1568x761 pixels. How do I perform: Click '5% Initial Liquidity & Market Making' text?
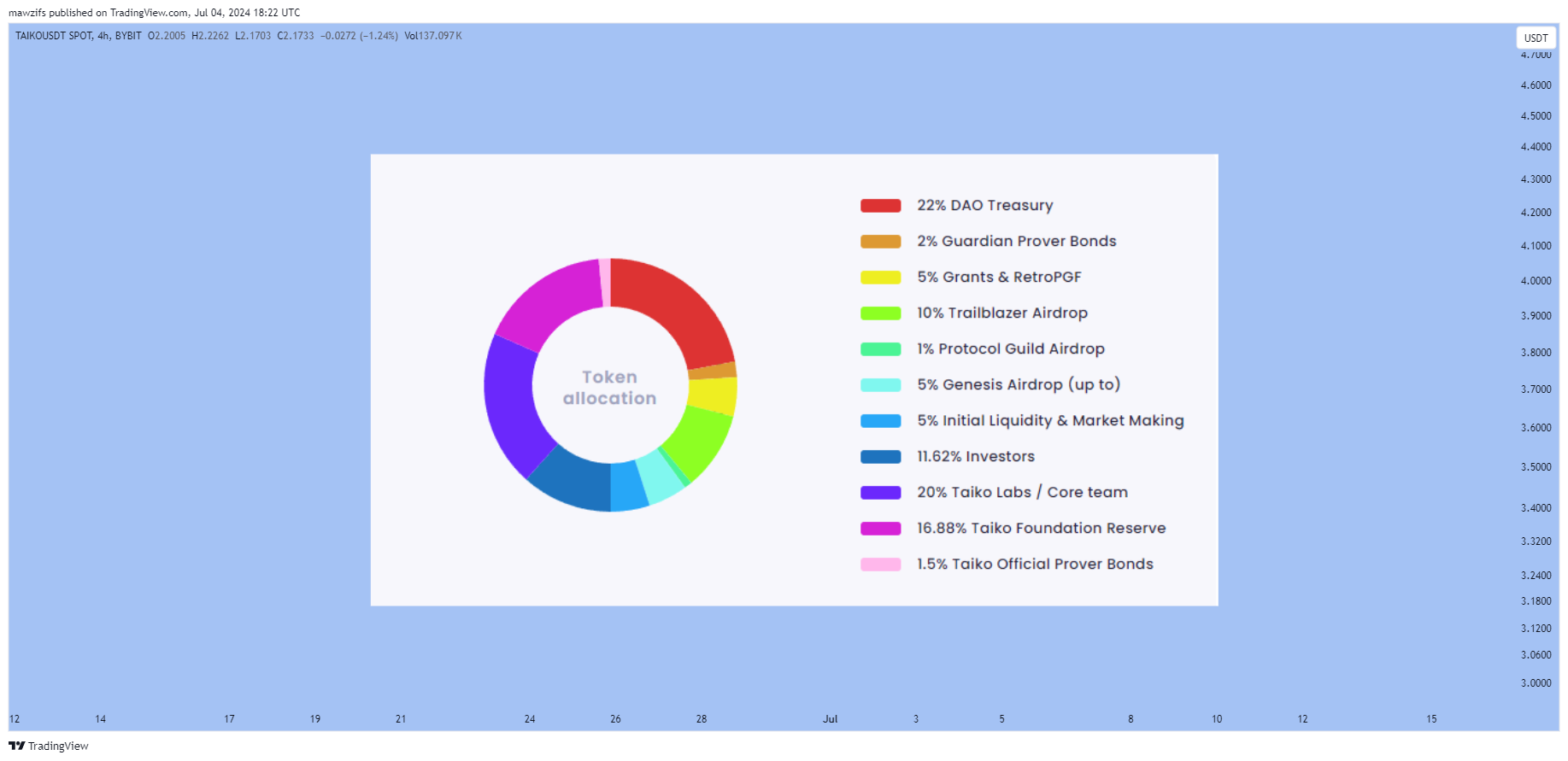click(x=1050, y=421)
